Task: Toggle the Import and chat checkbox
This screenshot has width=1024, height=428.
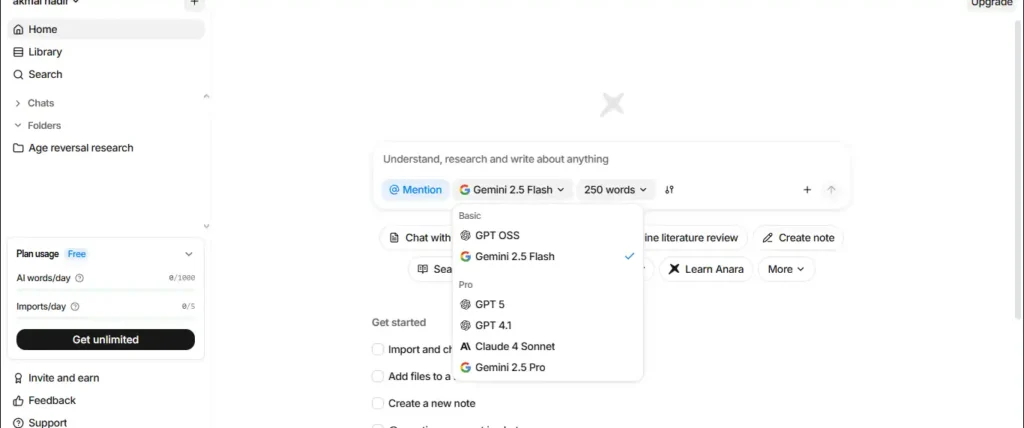Action: pos(378,349)
